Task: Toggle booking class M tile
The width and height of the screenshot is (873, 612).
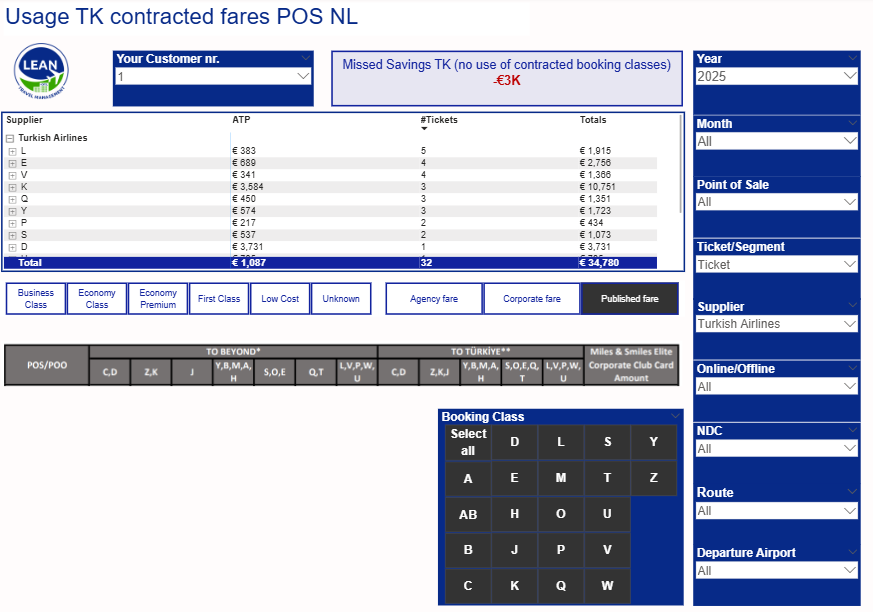Action: 561,478
